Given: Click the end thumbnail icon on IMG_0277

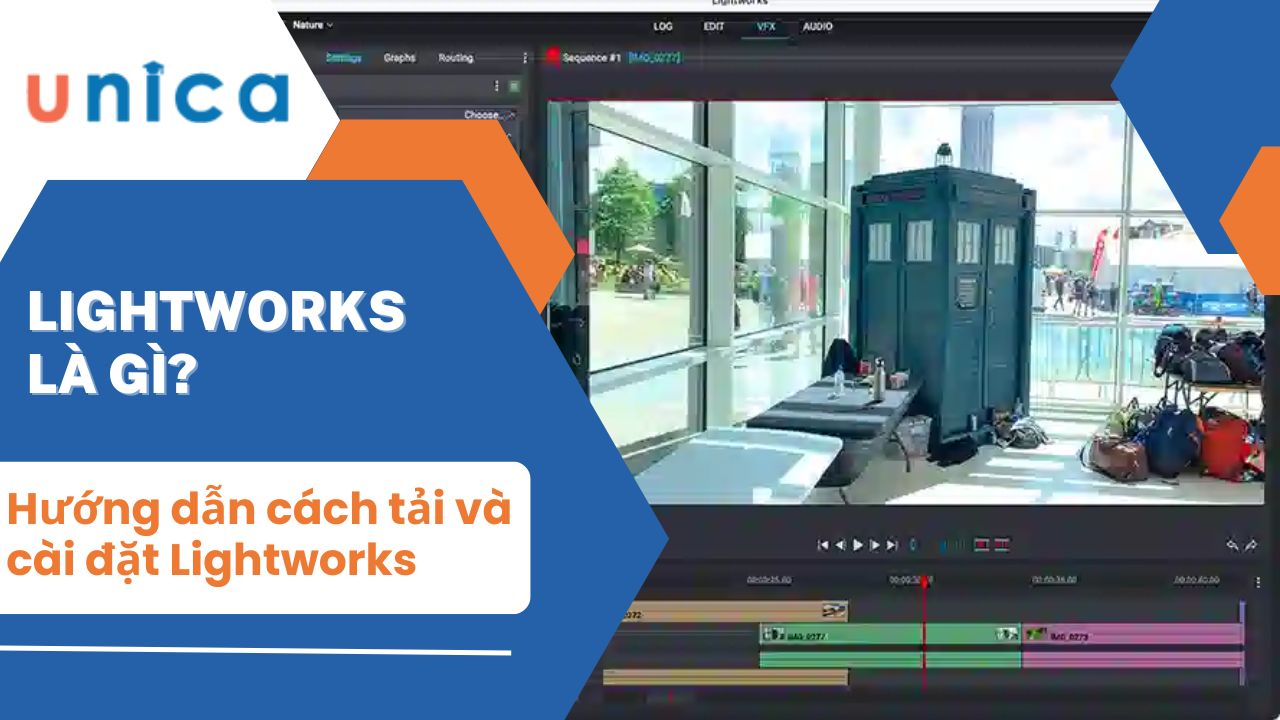Looking at the screenshot, I should [x=1007, y=634].
